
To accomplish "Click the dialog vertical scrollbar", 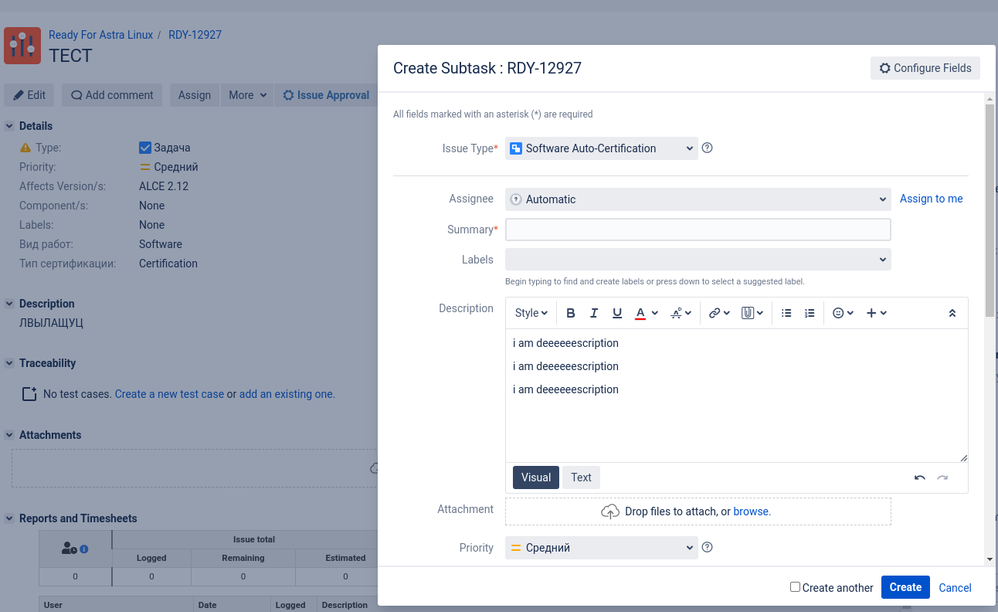I will point(989,210).
